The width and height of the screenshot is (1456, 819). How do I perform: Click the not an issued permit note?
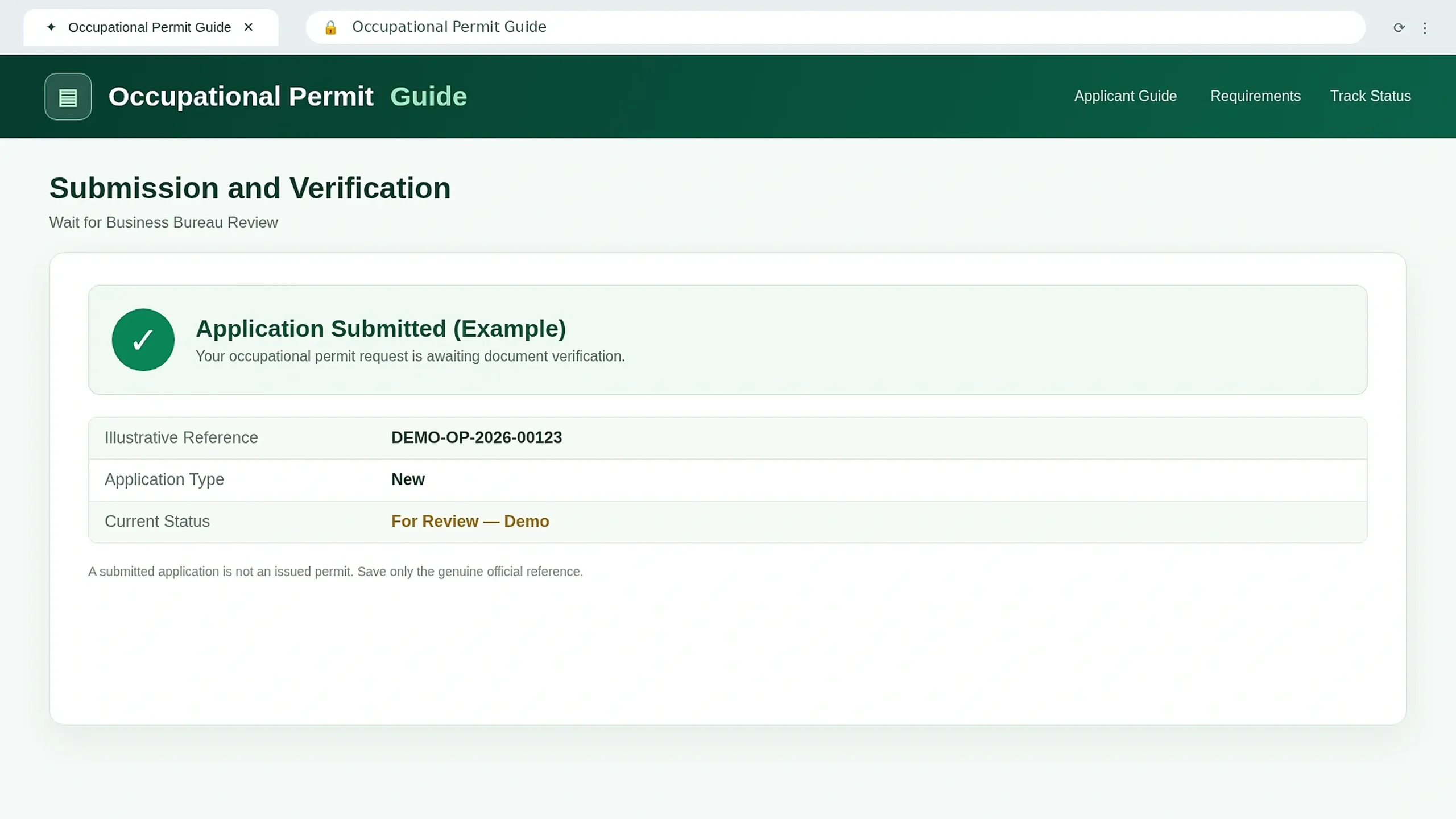pyautogui.click(x=336, y=572)
